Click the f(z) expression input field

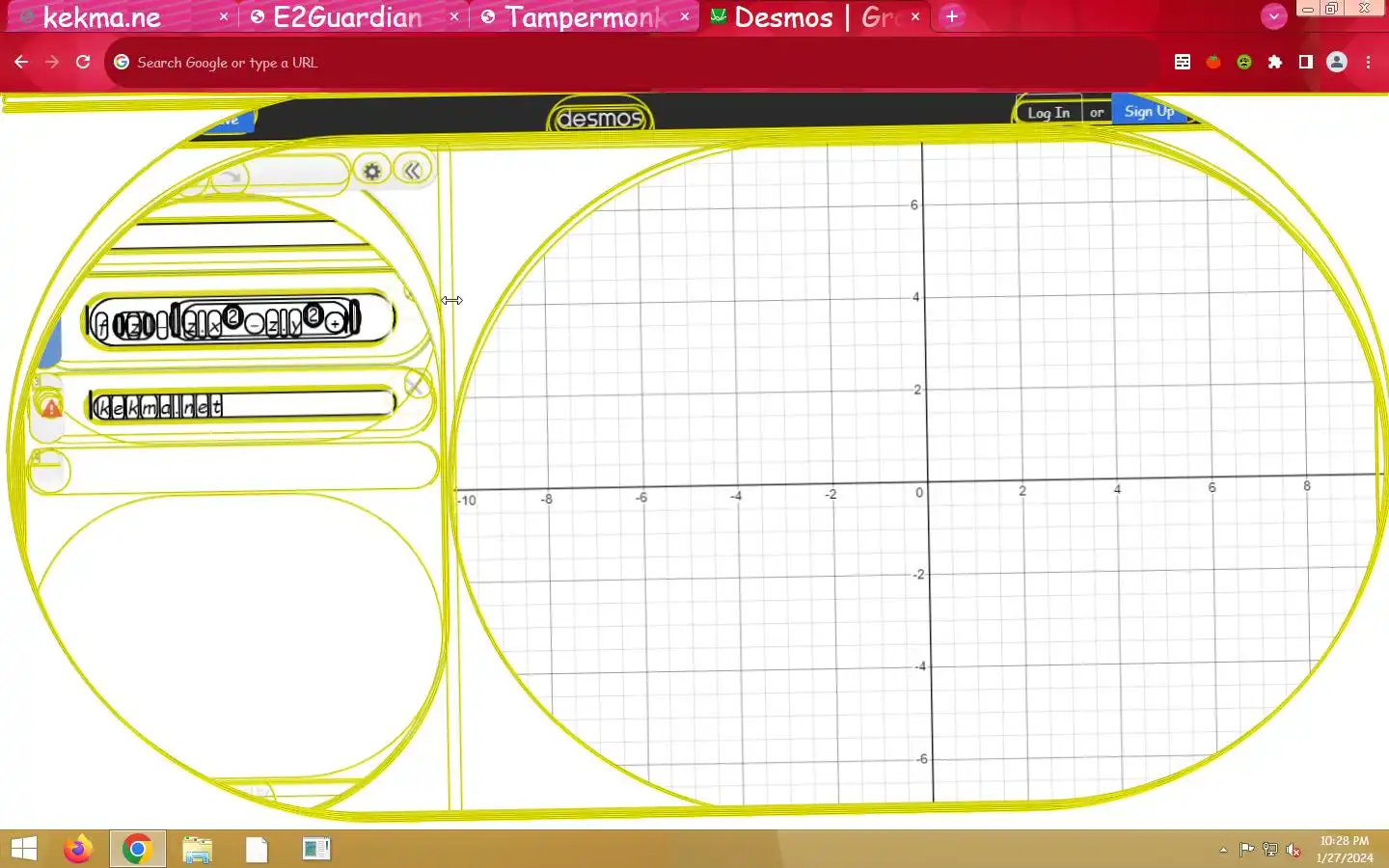239,321
